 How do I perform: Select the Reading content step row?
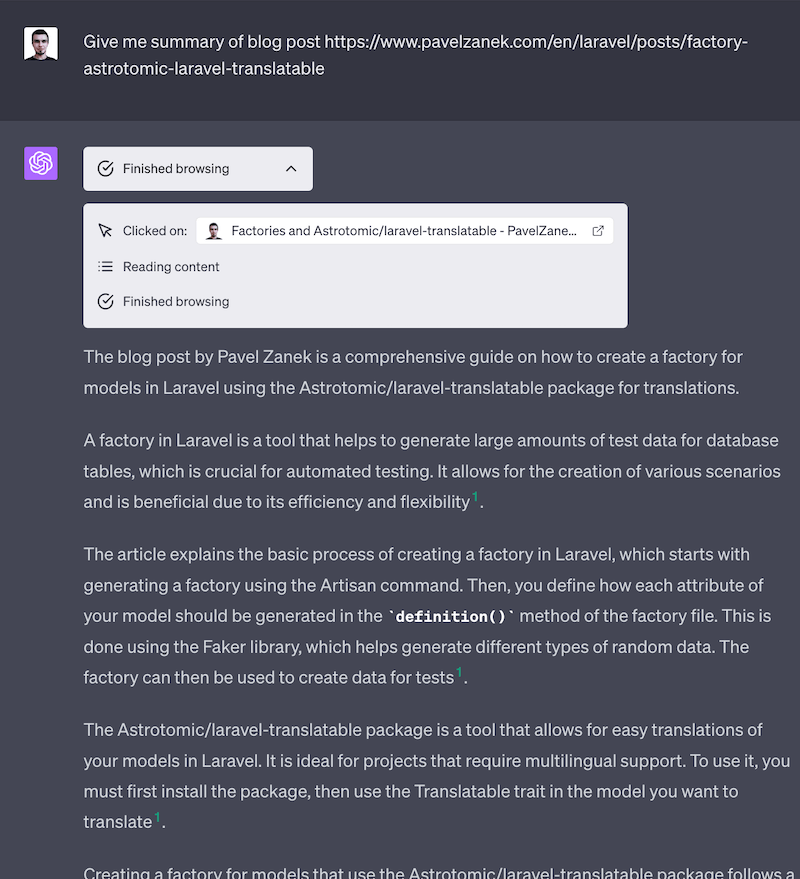coord(171,267)
